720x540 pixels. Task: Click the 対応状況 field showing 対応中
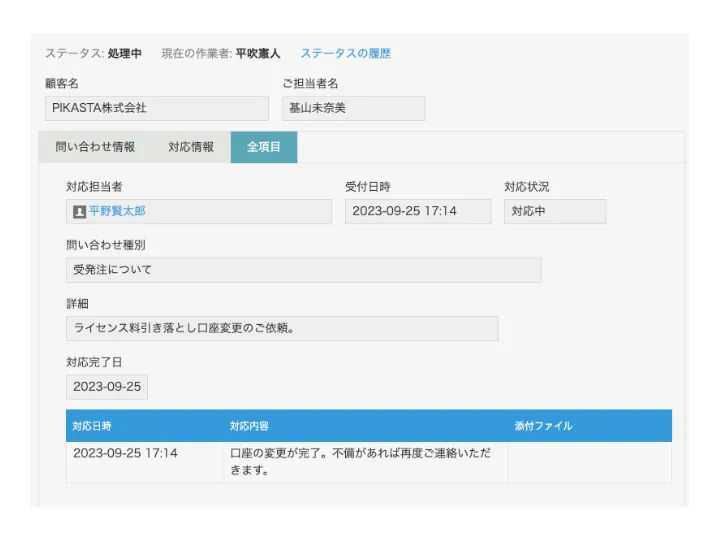554,211
